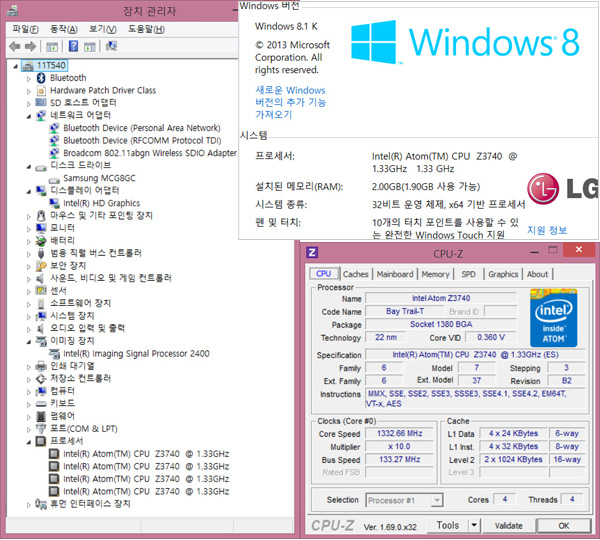The height and width of the screenshot is (540, 600).
Task: Click the CPU-Z purple Z title icon
Action: [312, 253]
